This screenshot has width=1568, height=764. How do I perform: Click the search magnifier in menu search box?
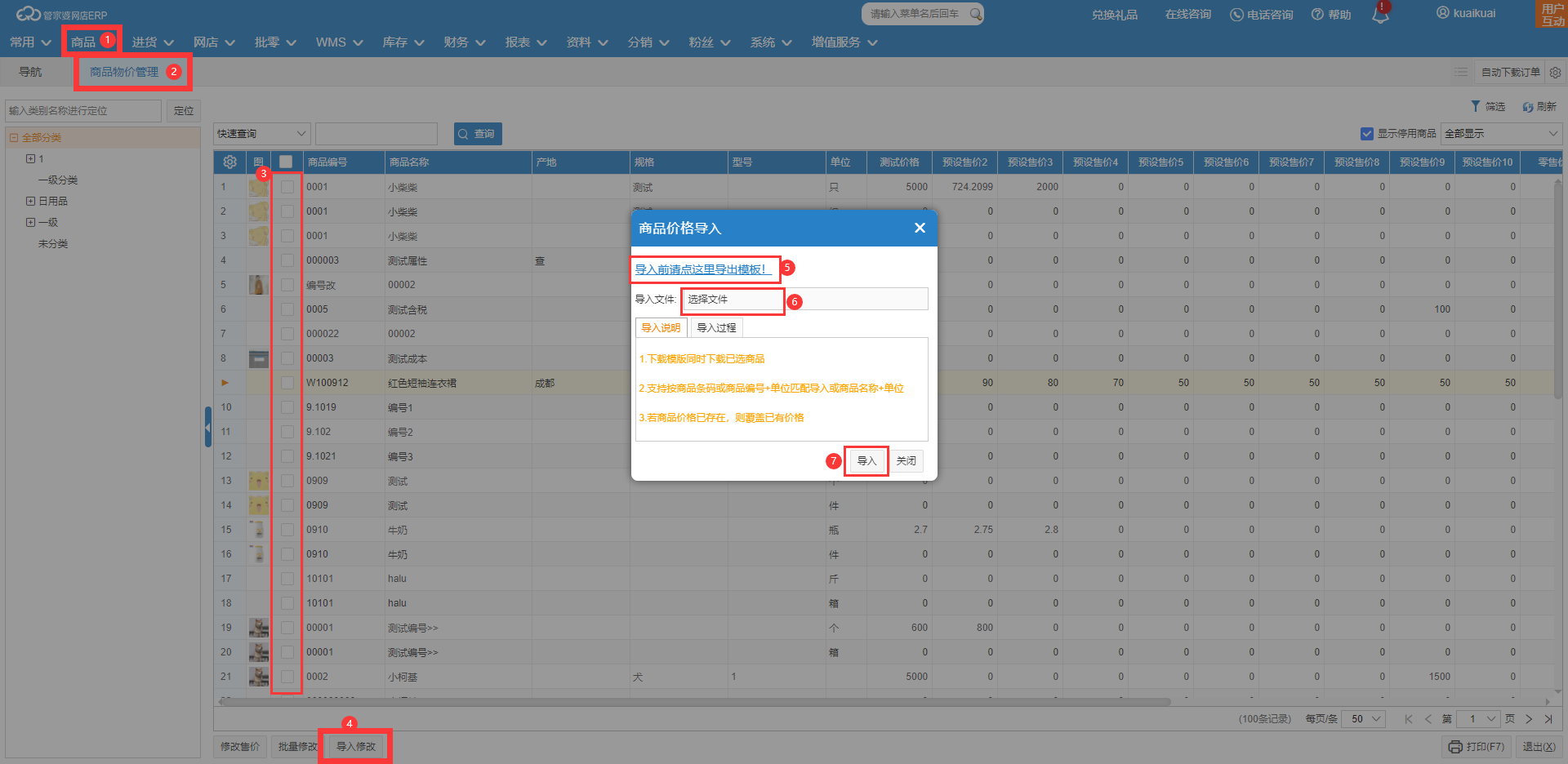coord(975,14)
